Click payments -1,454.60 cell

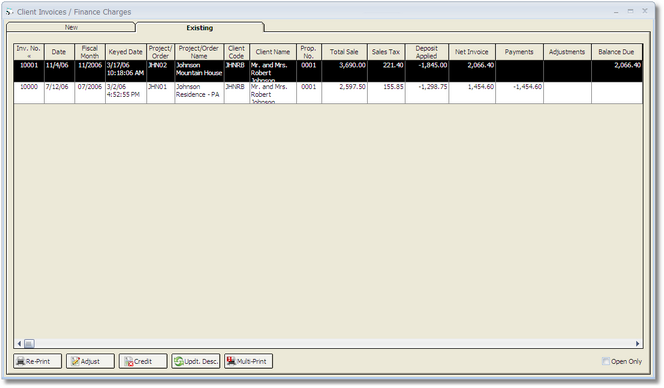click(x=519, y=93)
